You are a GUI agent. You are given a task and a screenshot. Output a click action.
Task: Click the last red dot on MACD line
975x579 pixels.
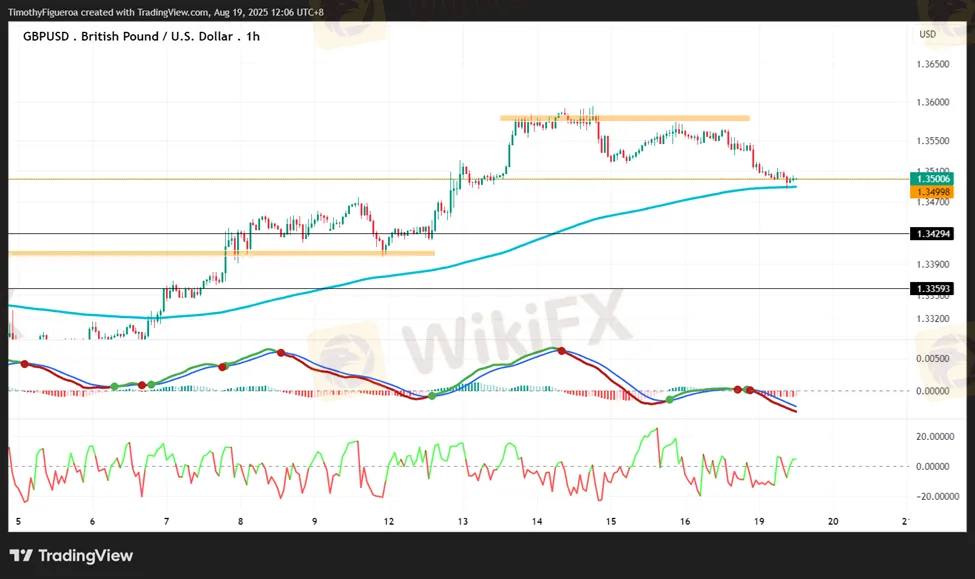748,389
